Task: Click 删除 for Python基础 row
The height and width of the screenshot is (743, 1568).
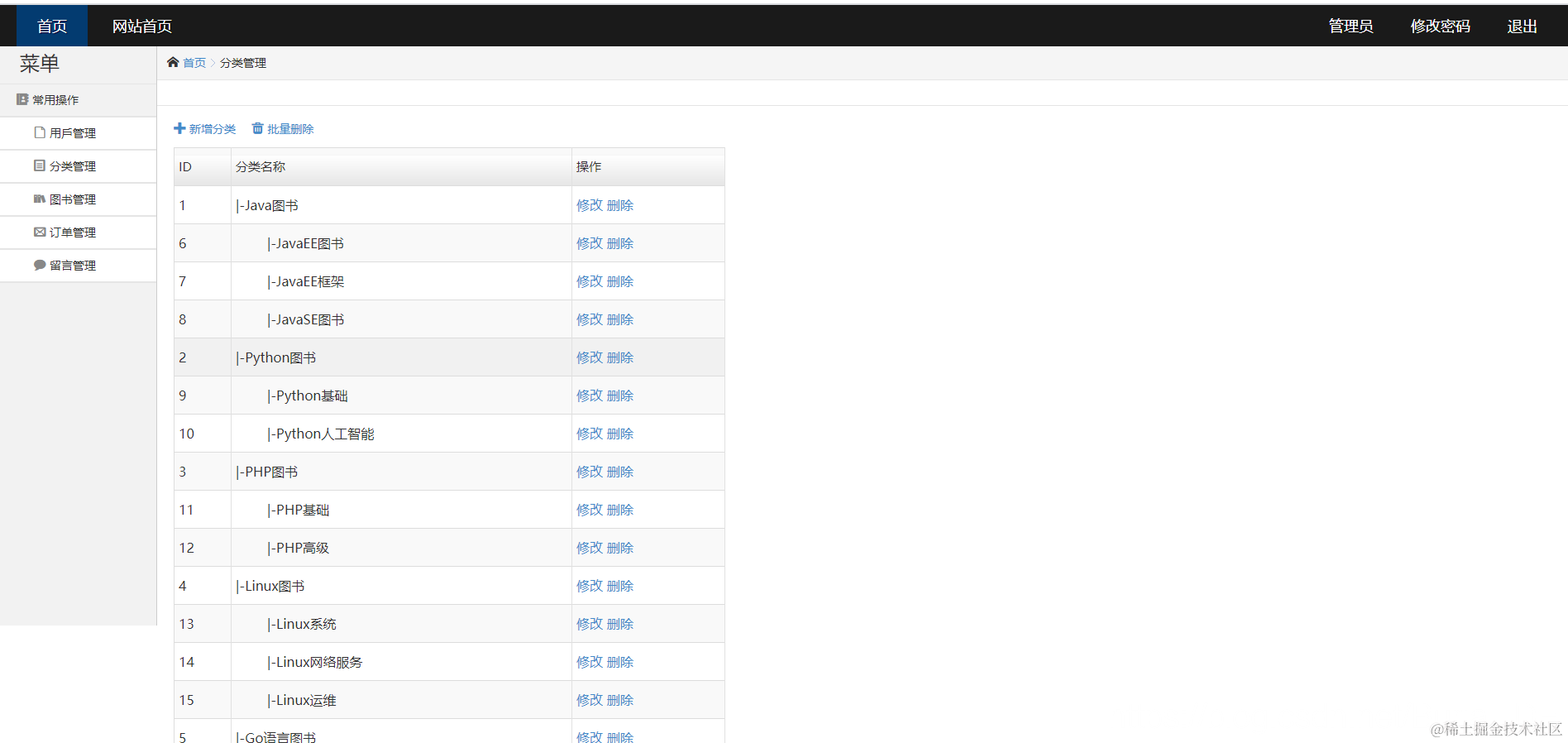Action: click(620, 395)
